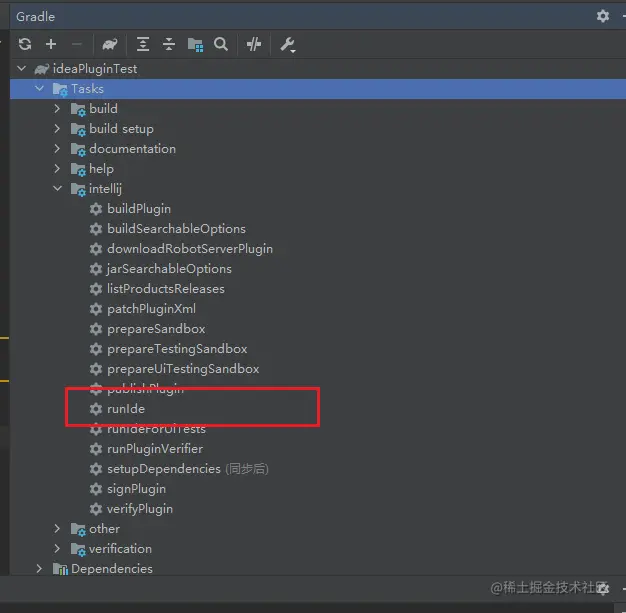Open Gradle build tool settings wrench
This screenshot has height=613, width=626.
(287, 45)
